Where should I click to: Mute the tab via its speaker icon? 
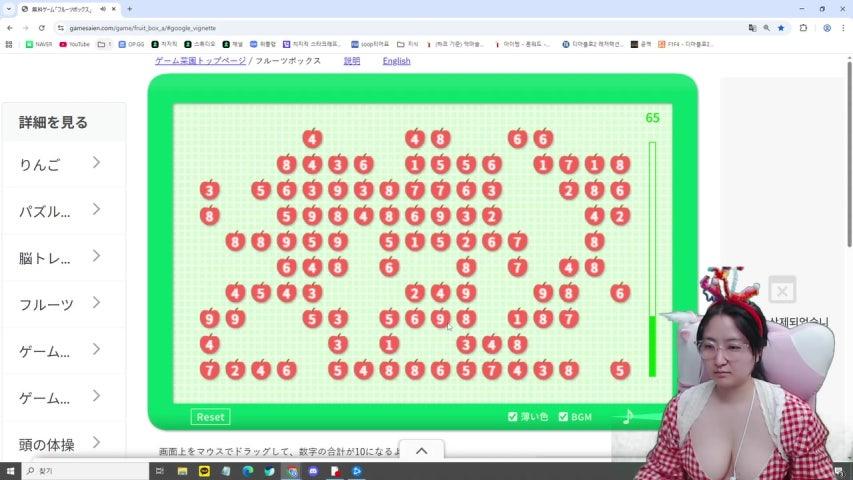click(x=103, y=9)
